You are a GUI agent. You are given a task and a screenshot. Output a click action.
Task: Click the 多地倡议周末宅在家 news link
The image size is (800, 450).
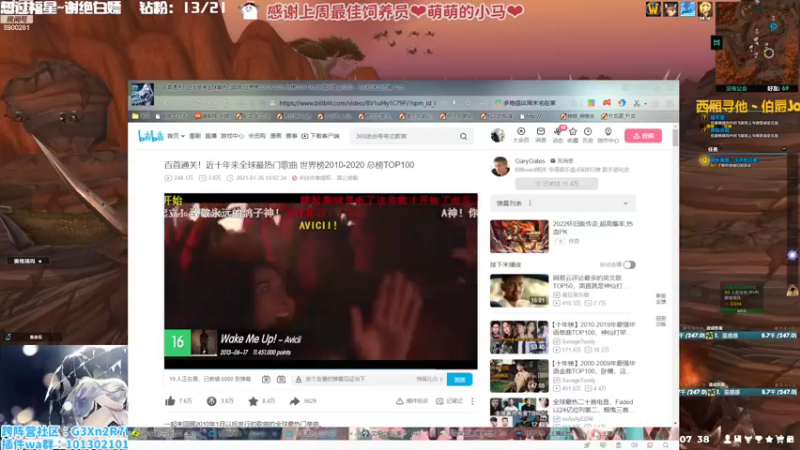coord(529,103)
